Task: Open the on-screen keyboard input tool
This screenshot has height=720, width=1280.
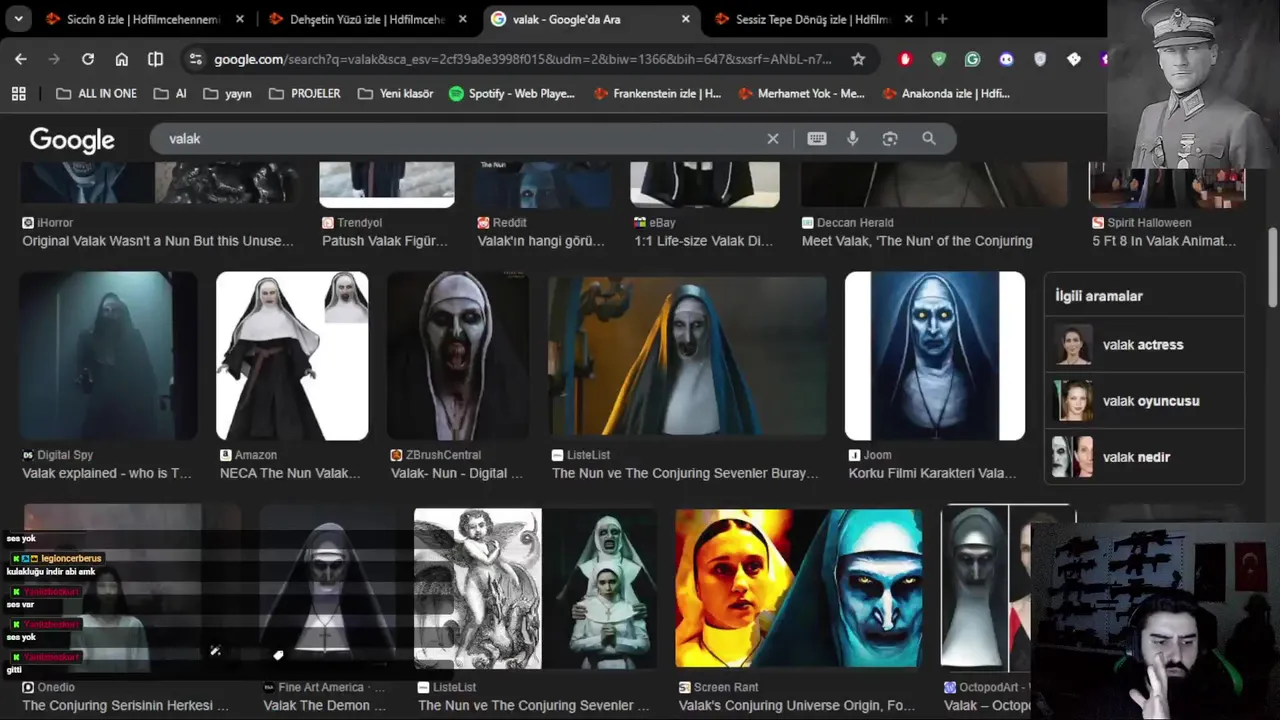Action: (817, 139)
